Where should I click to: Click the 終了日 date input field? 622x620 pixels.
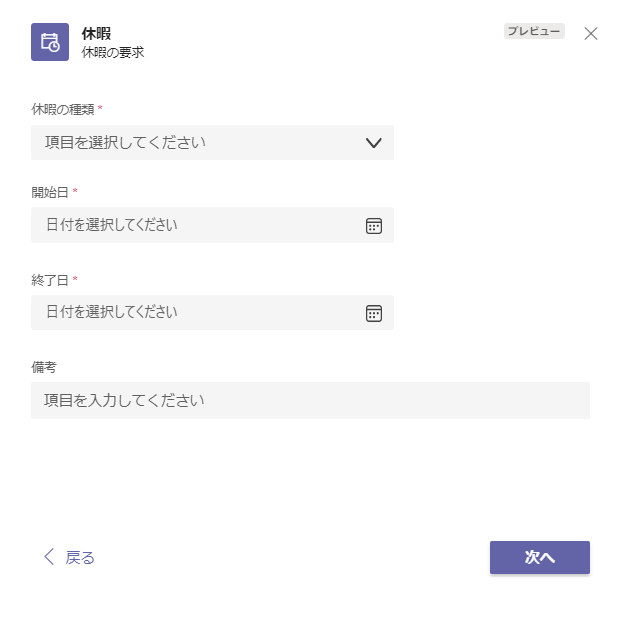point(195,313)
